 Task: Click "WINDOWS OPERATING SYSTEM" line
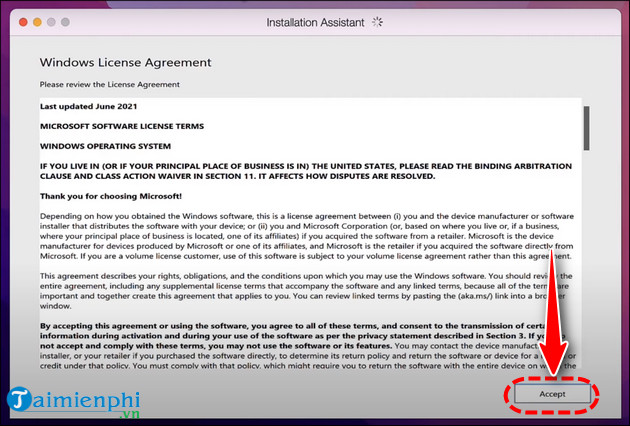(105, 146)
